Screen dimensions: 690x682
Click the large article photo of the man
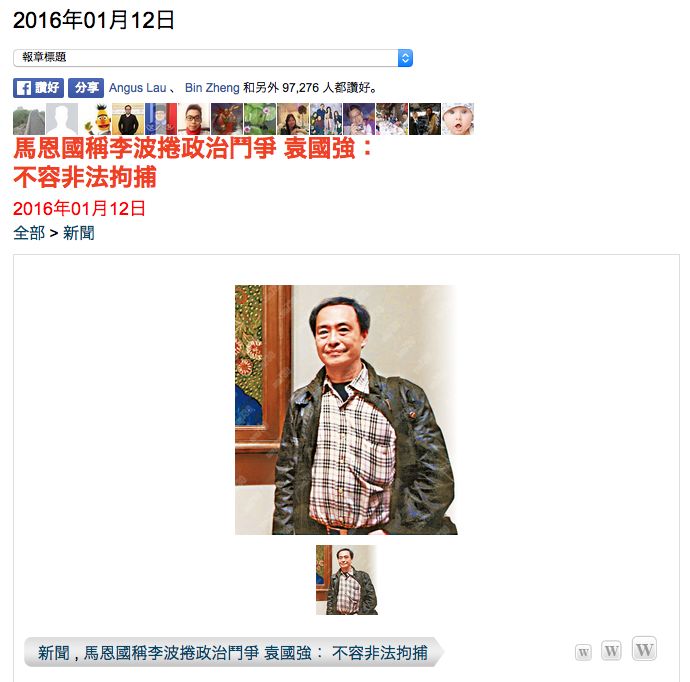point(346,410)
